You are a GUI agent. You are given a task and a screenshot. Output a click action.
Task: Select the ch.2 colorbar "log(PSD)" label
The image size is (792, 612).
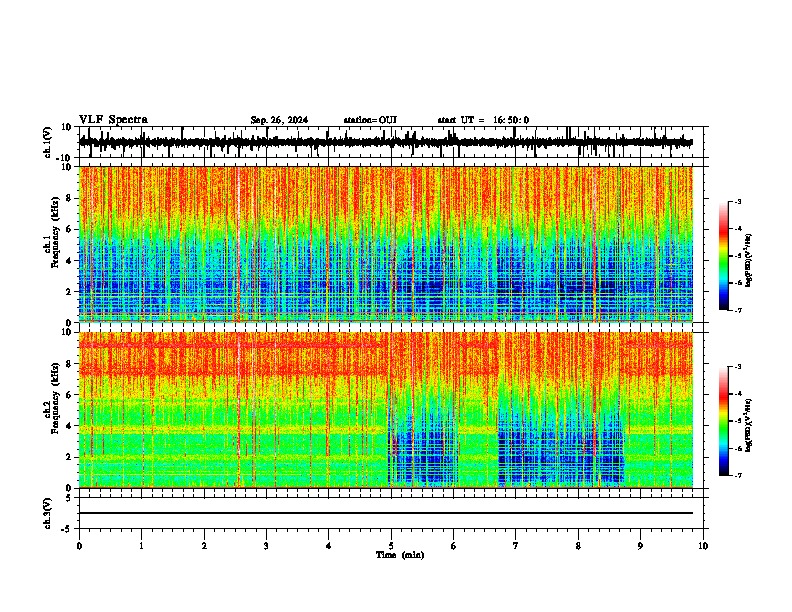click(748, 425)
